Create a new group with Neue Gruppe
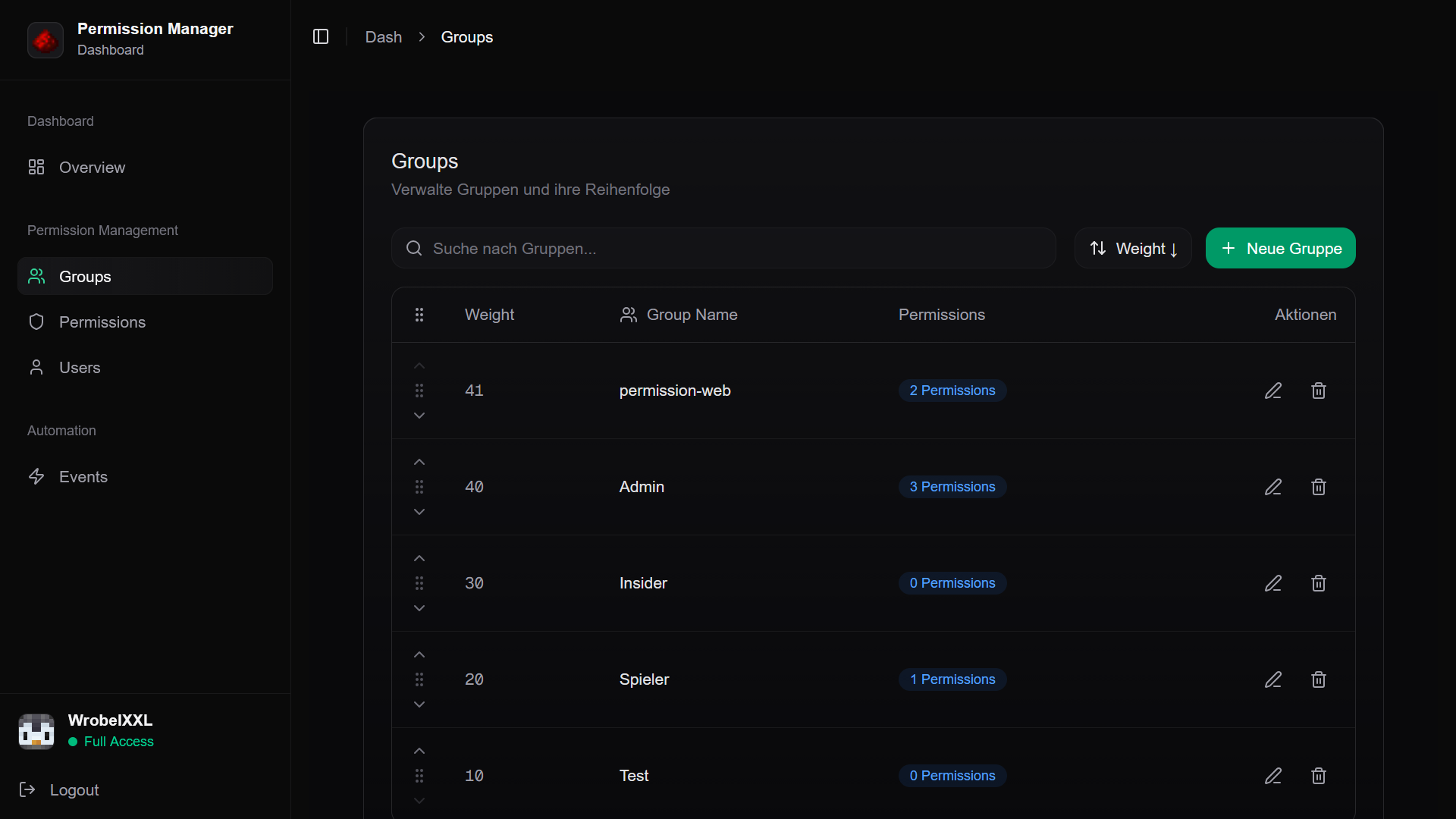Screen dimensions: 1456x819 click(1281, 248)
